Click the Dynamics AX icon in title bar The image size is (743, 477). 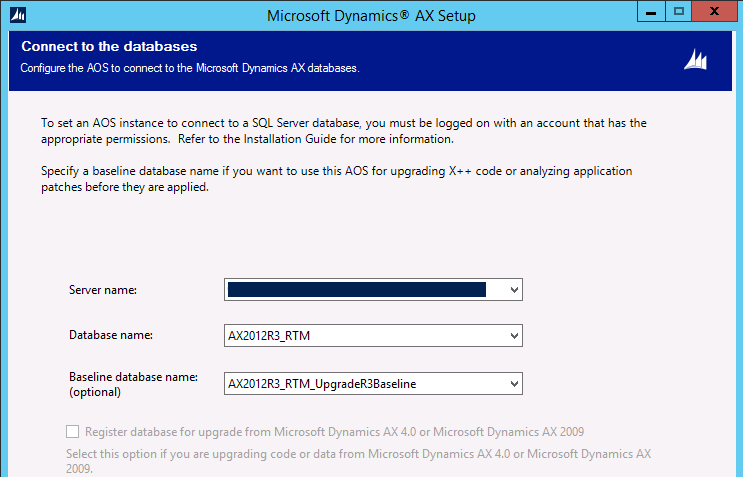click(16, 16)
